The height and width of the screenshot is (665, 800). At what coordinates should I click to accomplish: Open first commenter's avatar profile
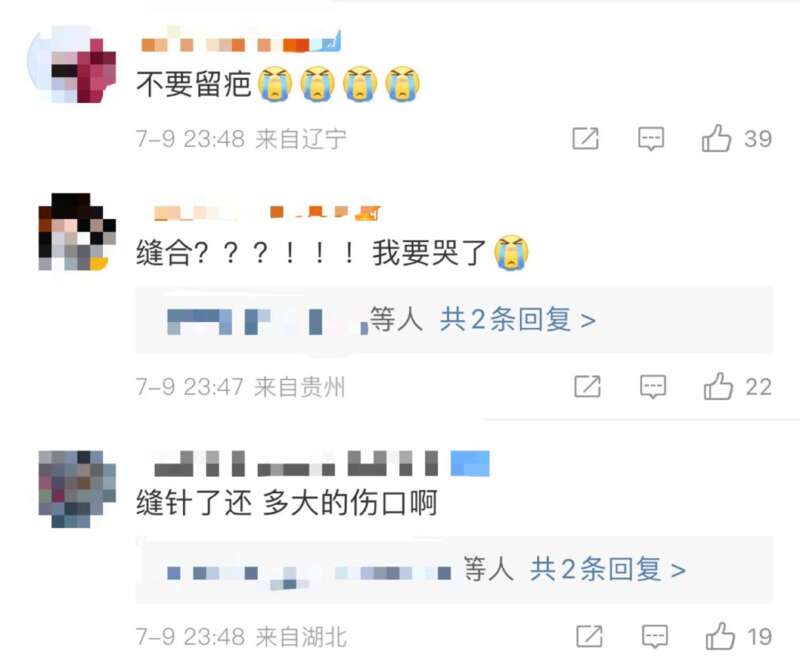click(72, 64)
